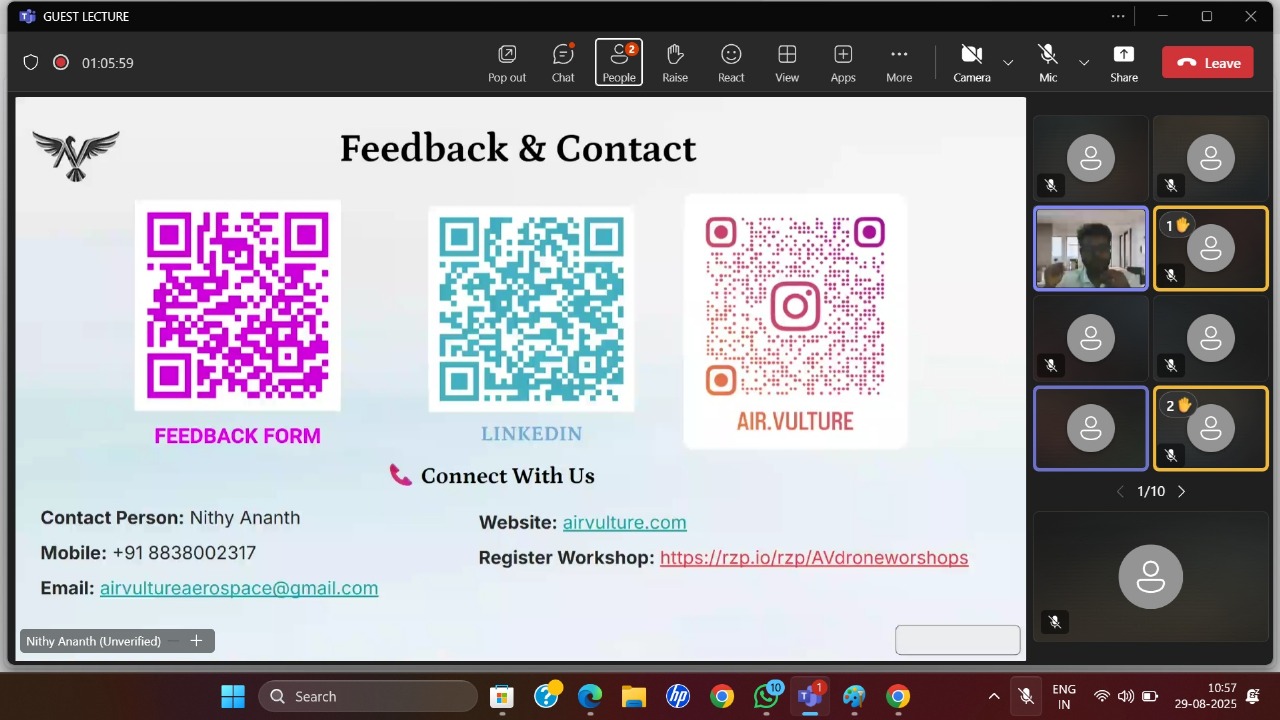Go to next participants page
Screen dimensions: 1280x720
click(x=1182, y=491)
